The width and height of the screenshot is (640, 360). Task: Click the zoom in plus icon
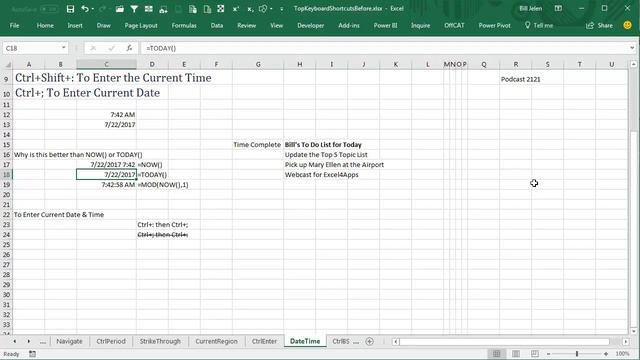click(606, 354)
